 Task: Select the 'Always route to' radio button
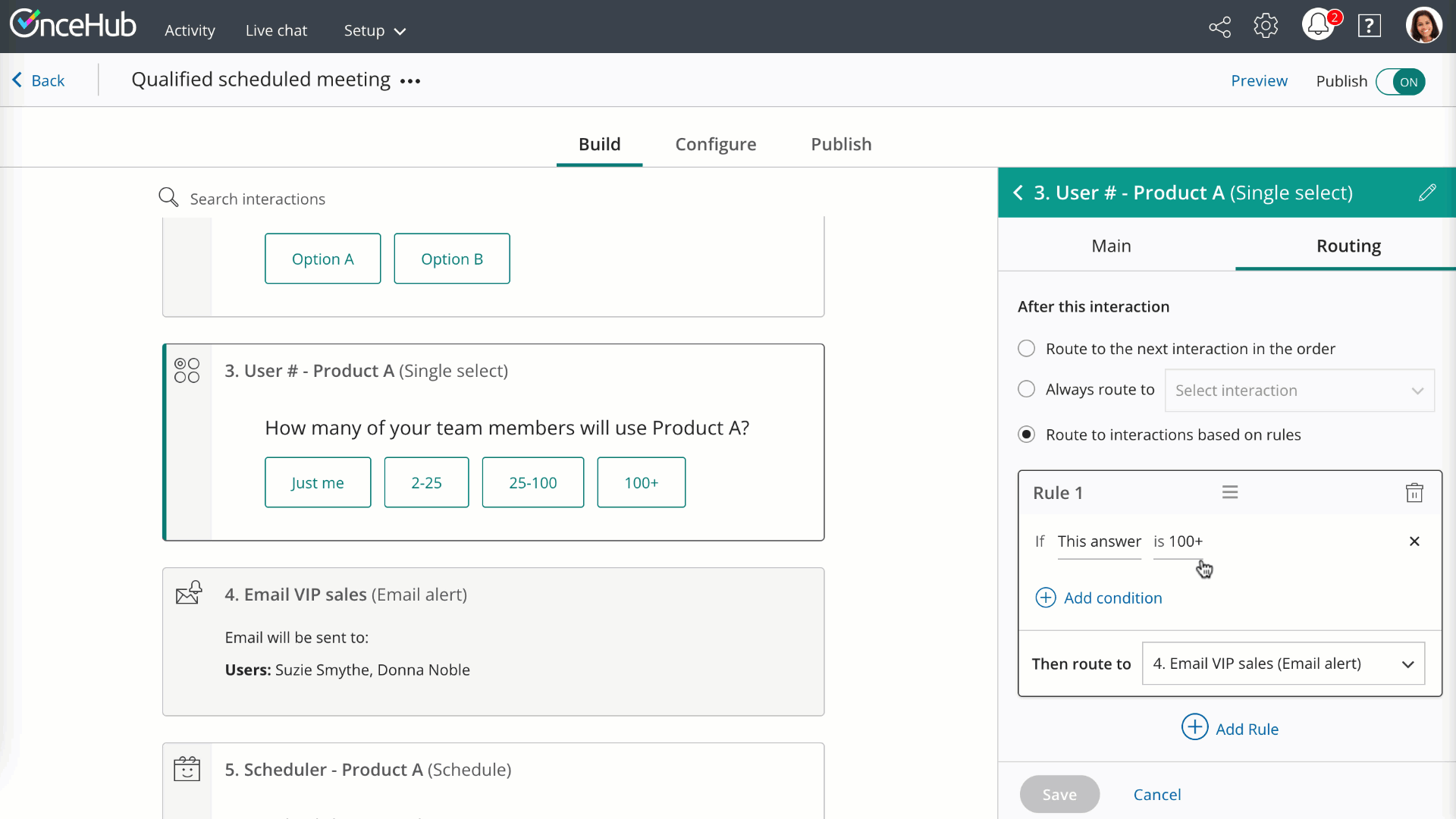click(1026, 390)
